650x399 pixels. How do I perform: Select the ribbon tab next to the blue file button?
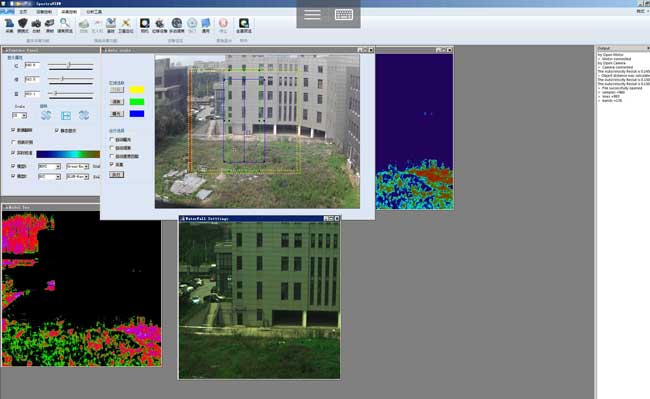click(24, 12)
